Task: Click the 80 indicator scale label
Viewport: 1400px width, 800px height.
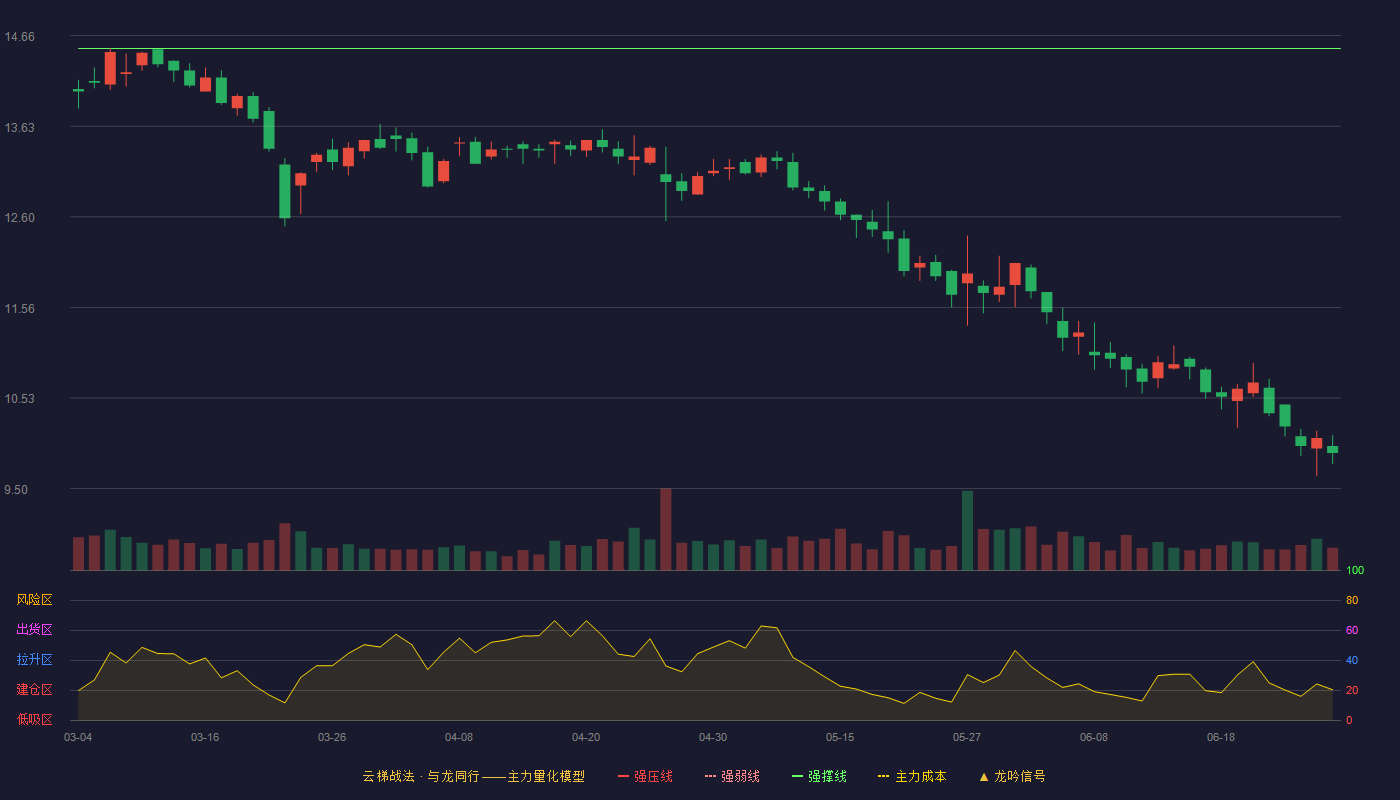Action: pos(1352,601)
